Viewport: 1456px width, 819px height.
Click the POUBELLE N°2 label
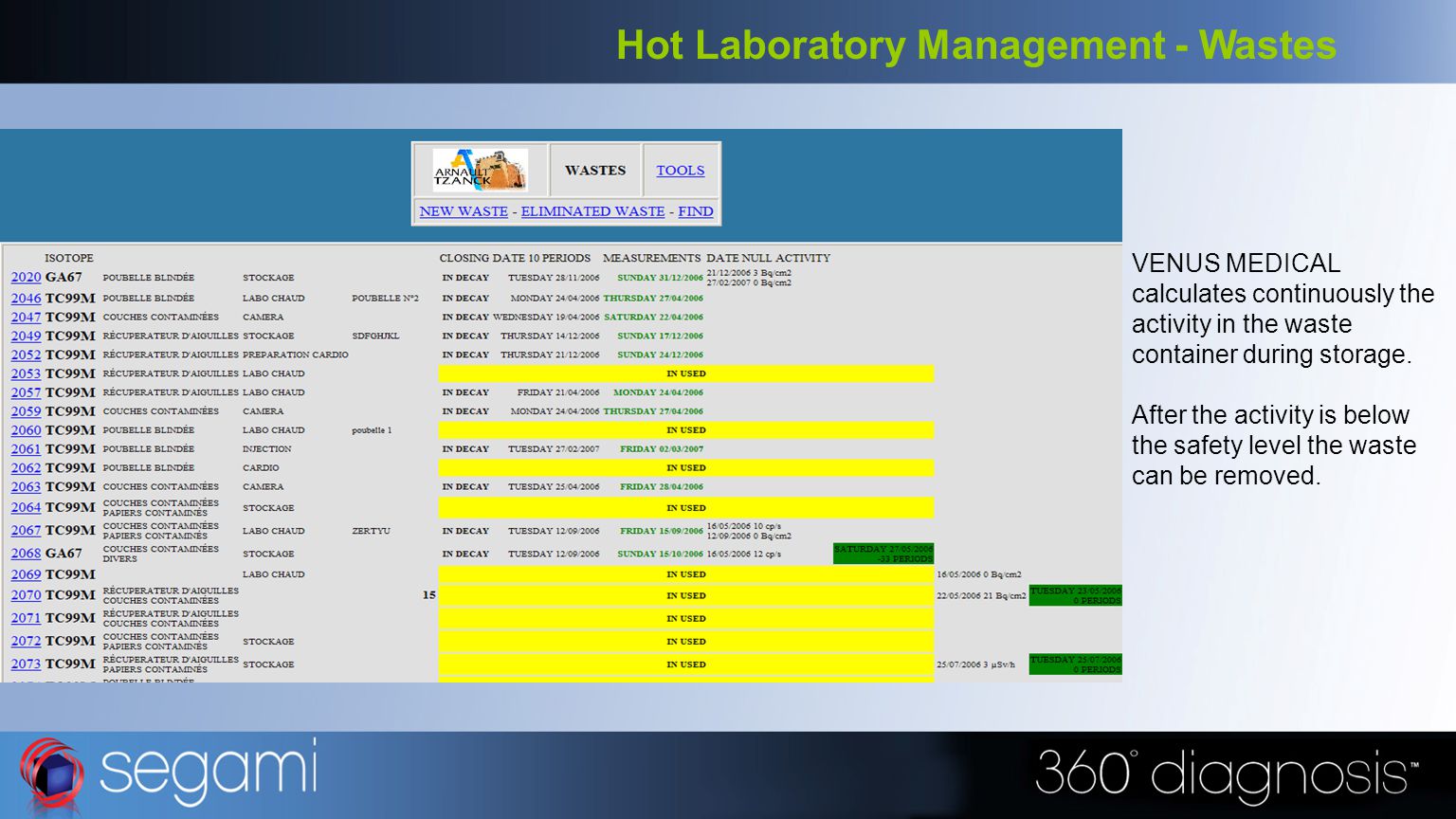pyautogui.click(x=385, y=299)
